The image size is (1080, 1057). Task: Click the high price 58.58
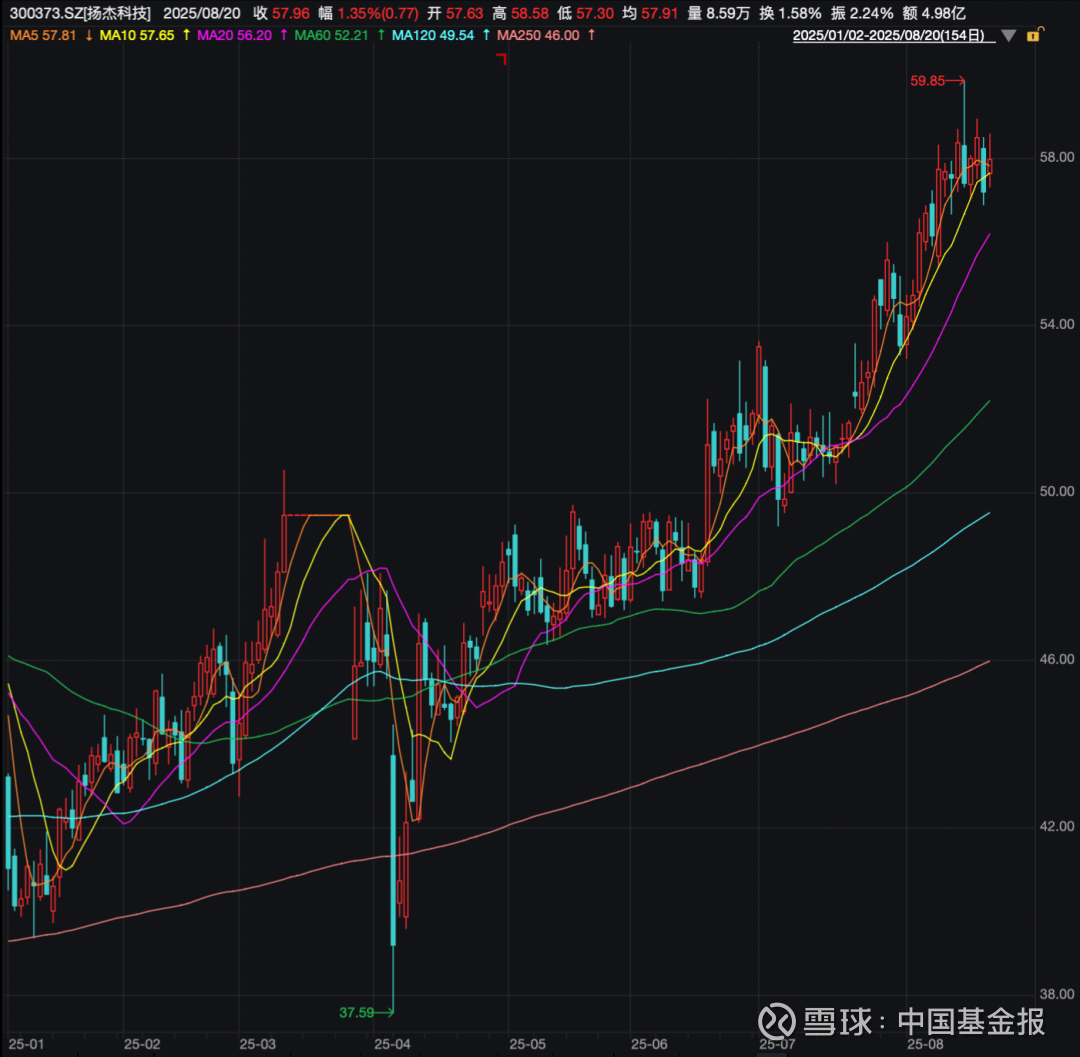tap(530, 13)
